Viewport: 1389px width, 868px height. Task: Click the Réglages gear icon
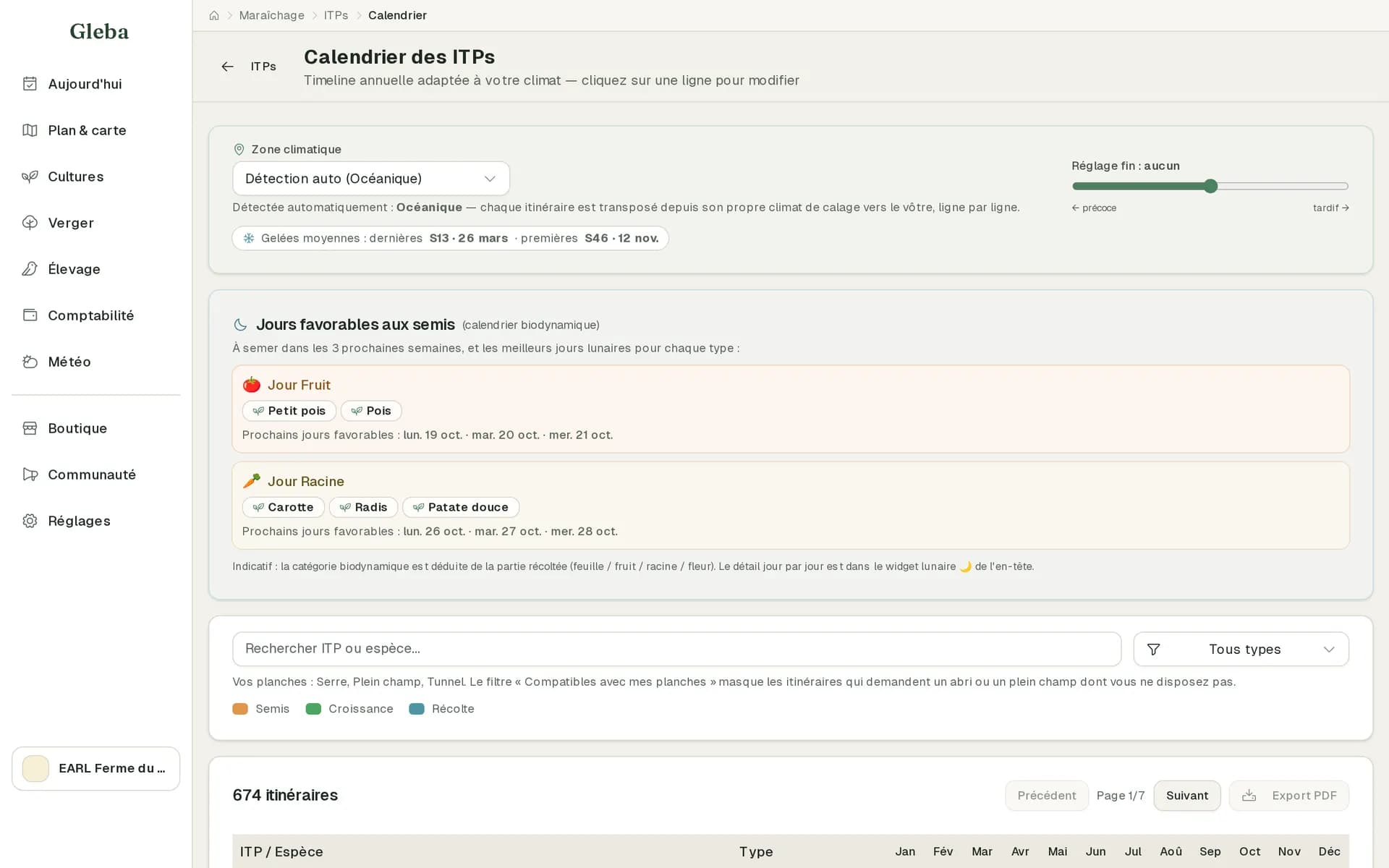[x=30, y=521]
